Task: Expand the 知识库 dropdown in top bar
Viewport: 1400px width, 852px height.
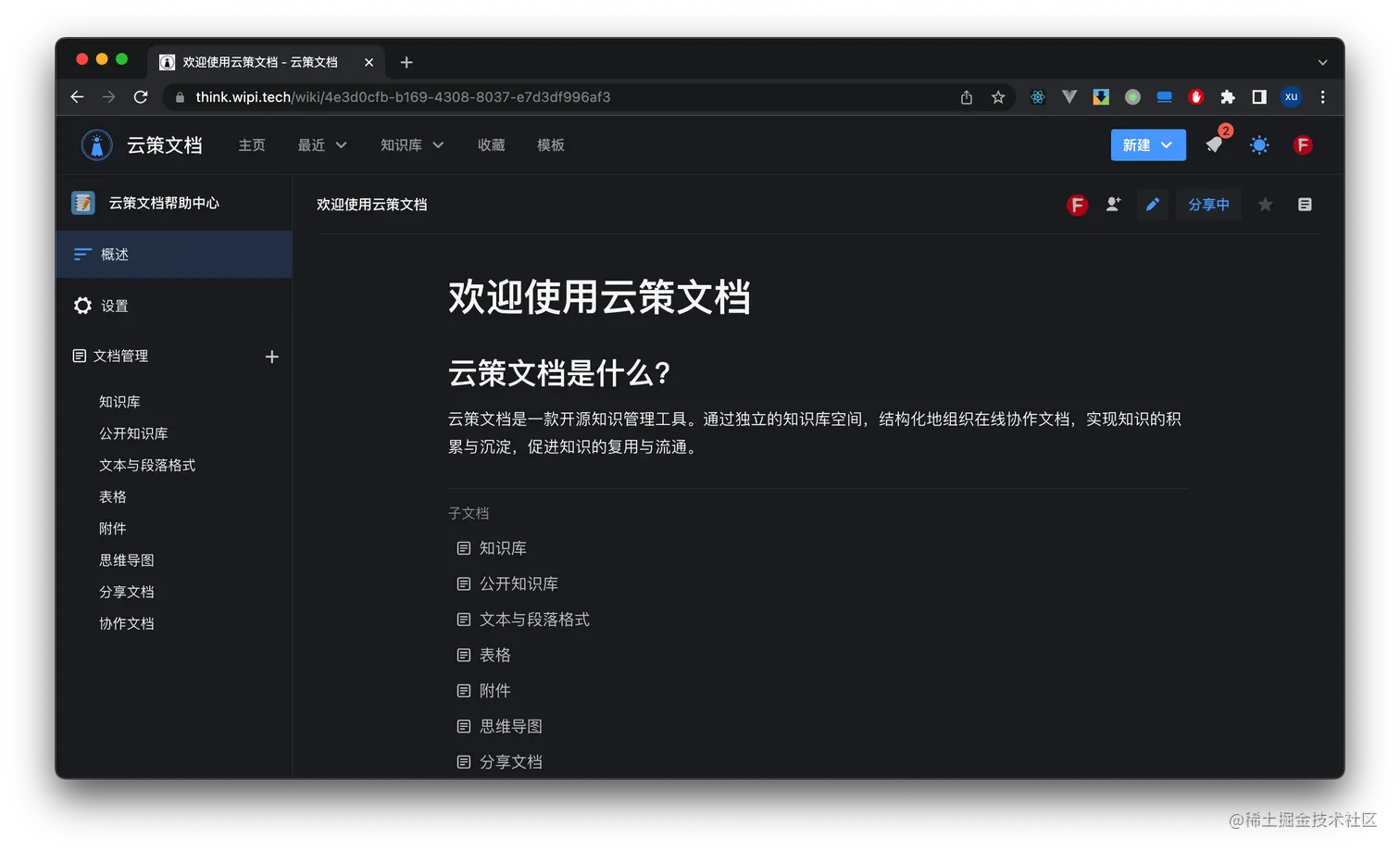Action: [x=411, y=144]
